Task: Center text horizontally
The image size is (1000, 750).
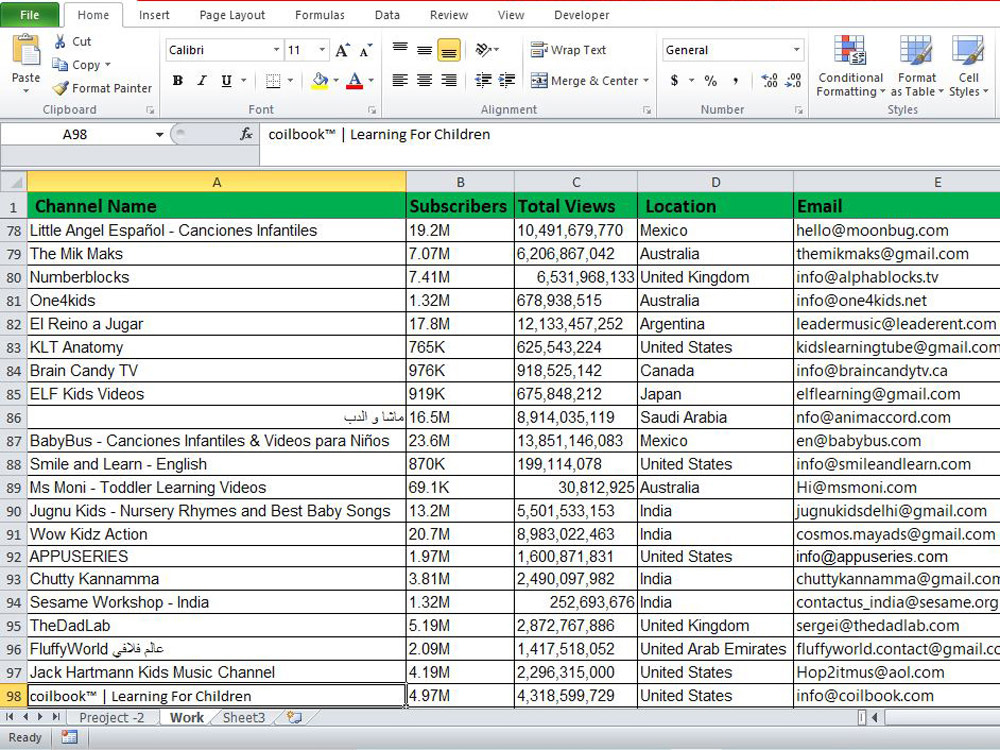Action: tap(424, 80)
